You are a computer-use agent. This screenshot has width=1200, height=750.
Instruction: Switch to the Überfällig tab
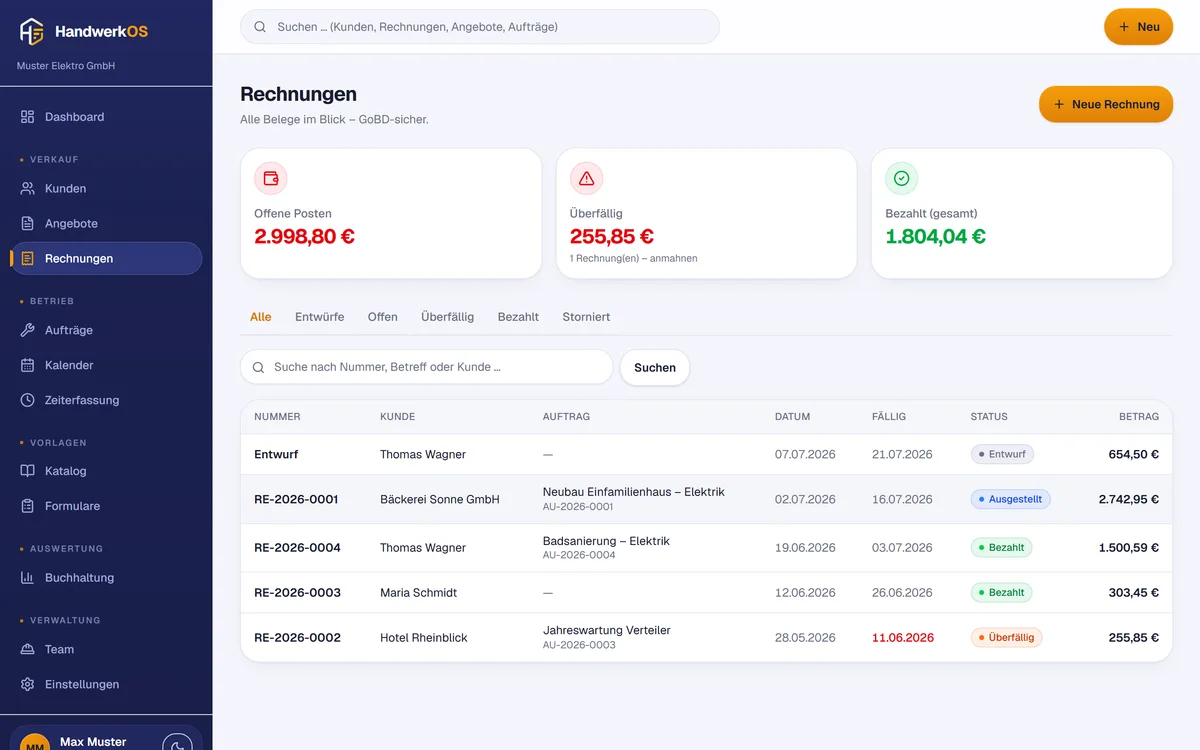click(x=447, y=317)
